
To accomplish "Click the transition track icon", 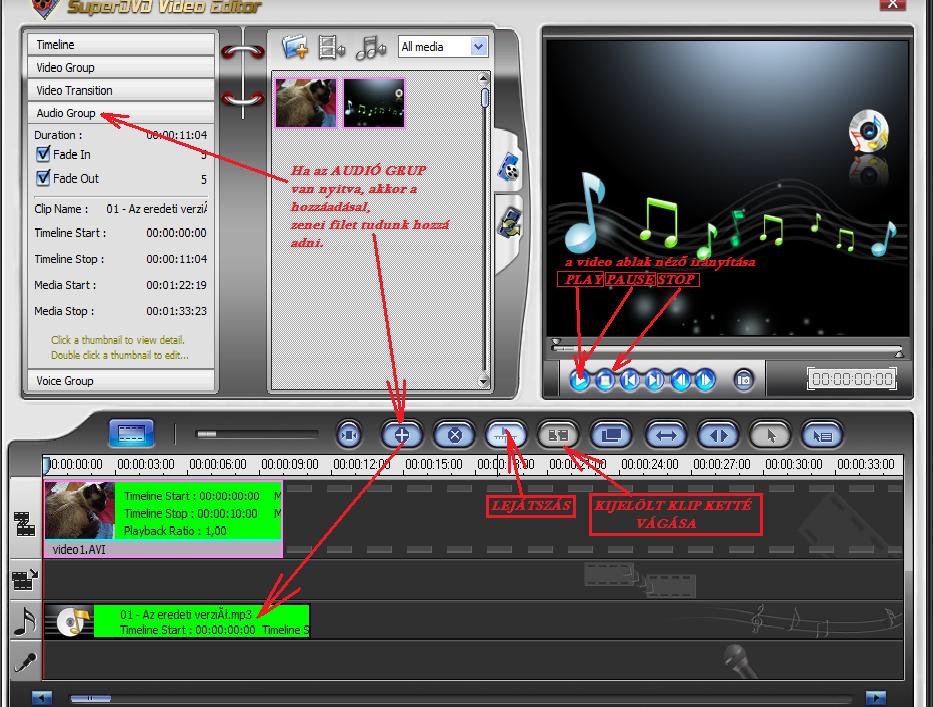I will pyautogui.click(x=25, y=578).
